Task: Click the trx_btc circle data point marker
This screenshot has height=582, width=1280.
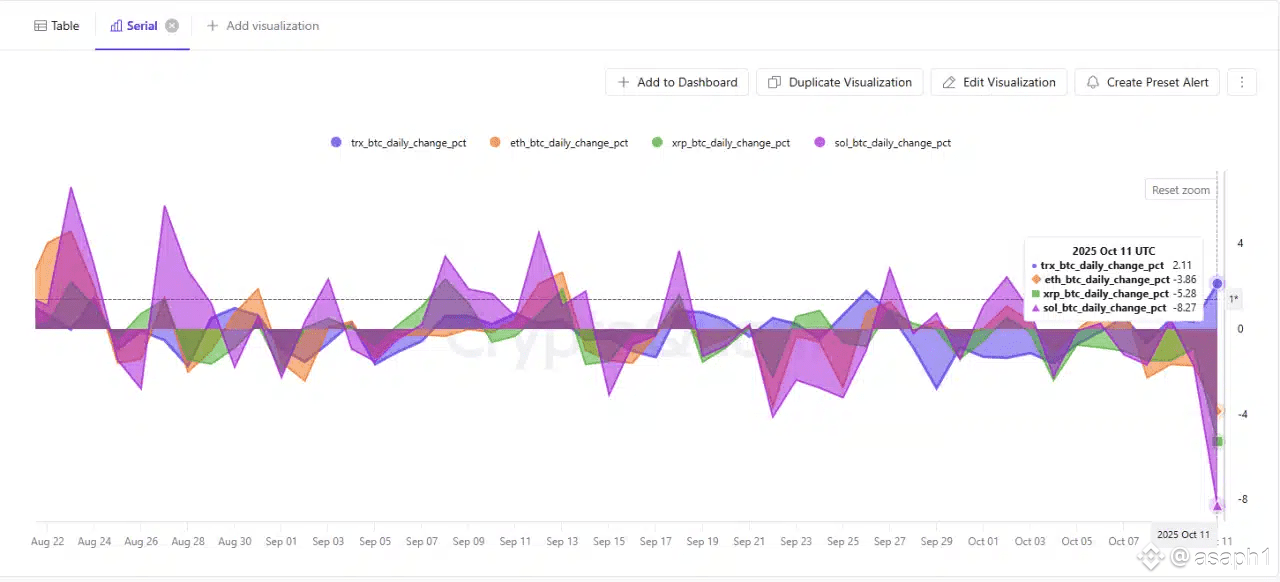Action: click(x=1217, y=284)
